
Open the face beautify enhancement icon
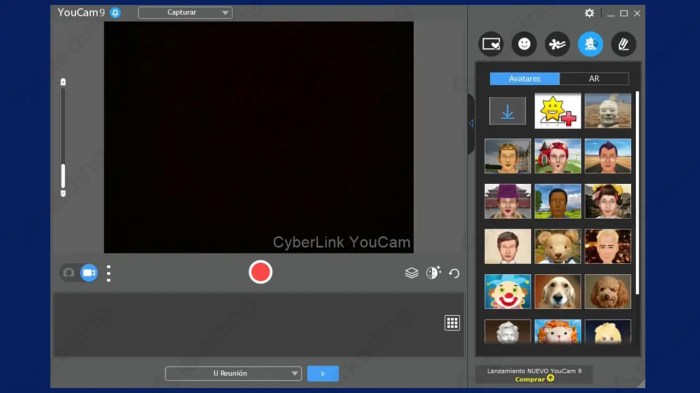433,272
